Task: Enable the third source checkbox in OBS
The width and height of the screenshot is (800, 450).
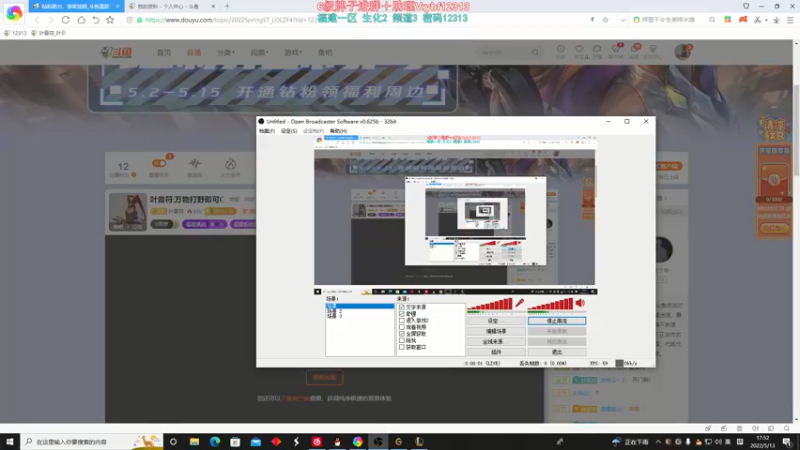Action: pos(402,320)
